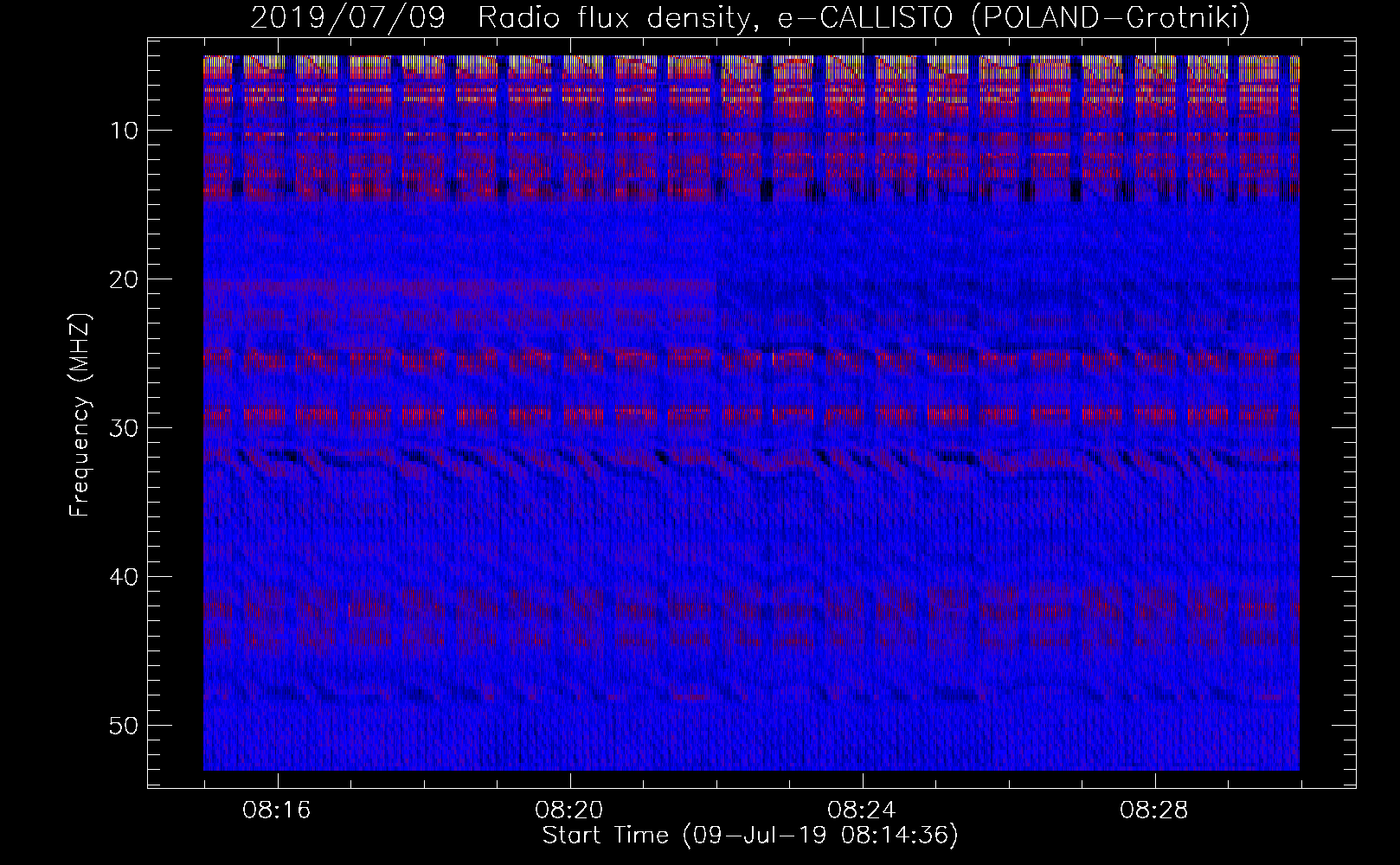Click the 'Frequency (MHZ)' axis label
The image size is (1400, 865).
tap(80, 414)
